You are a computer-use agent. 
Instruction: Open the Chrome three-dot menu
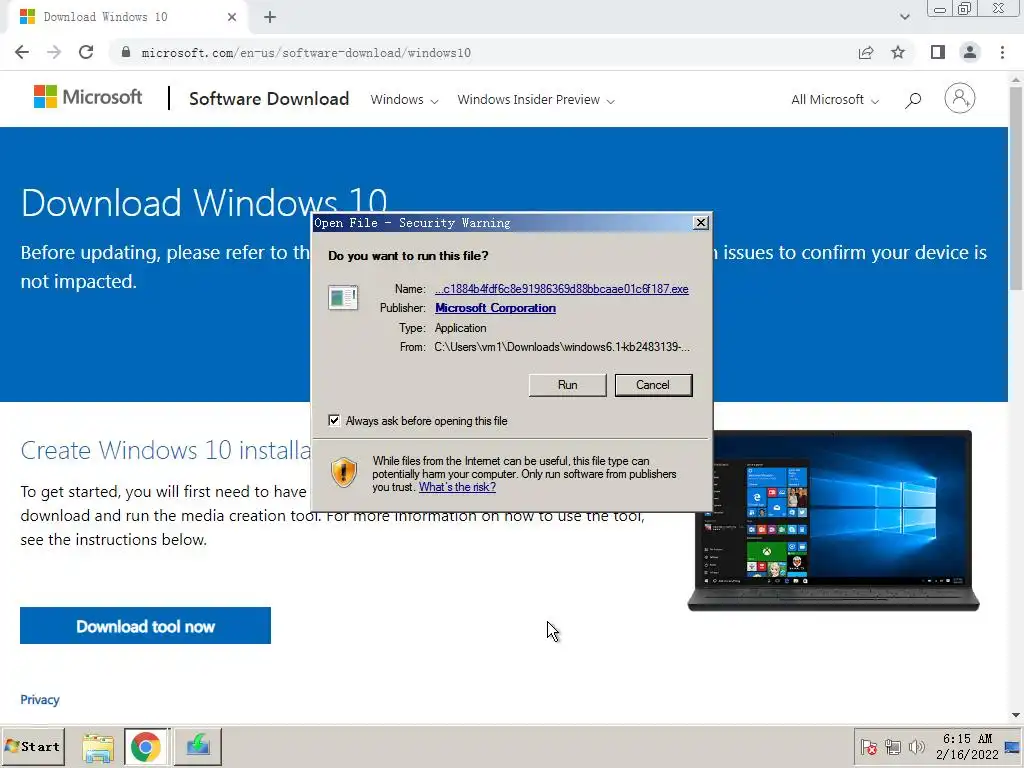tap(1002, 52)
